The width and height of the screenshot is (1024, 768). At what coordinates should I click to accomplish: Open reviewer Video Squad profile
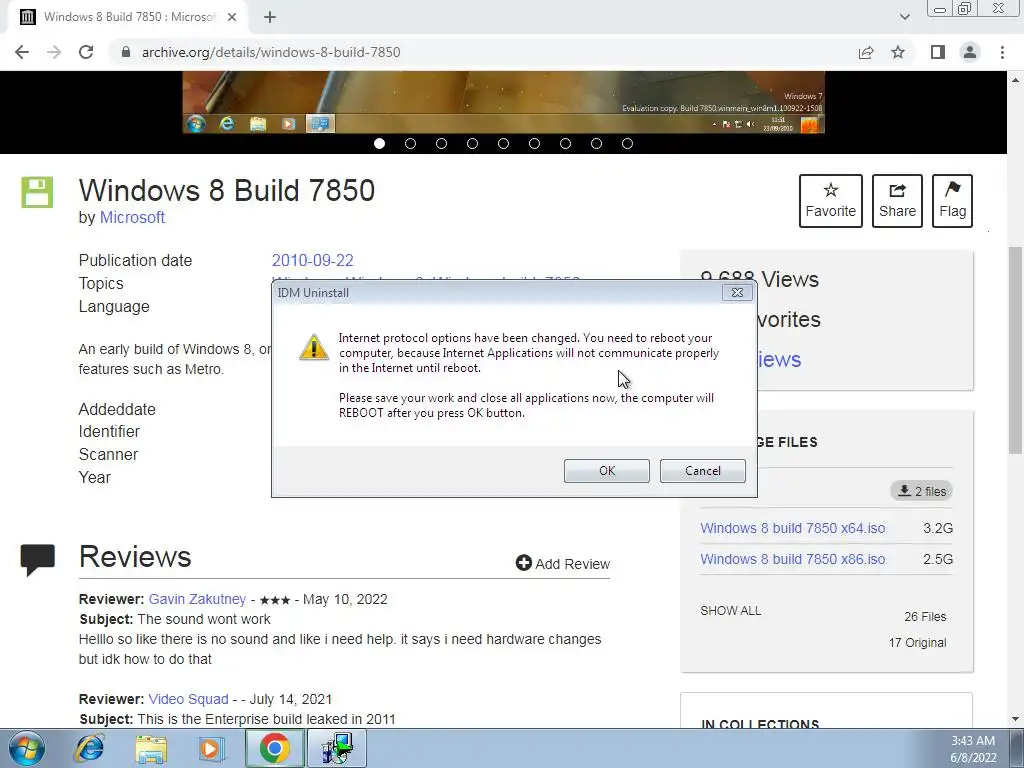click(188, 699)
